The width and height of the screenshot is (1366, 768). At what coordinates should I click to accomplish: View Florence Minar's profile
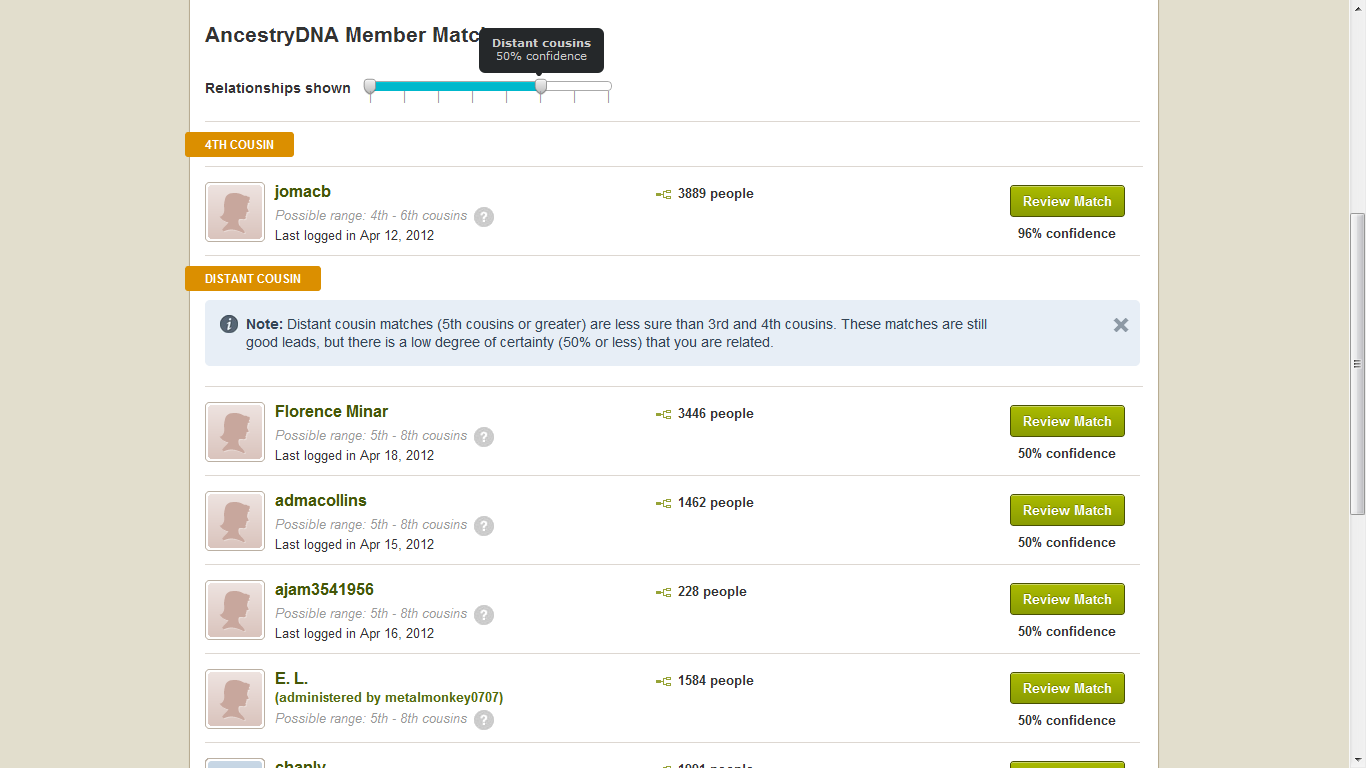(331, 411)
